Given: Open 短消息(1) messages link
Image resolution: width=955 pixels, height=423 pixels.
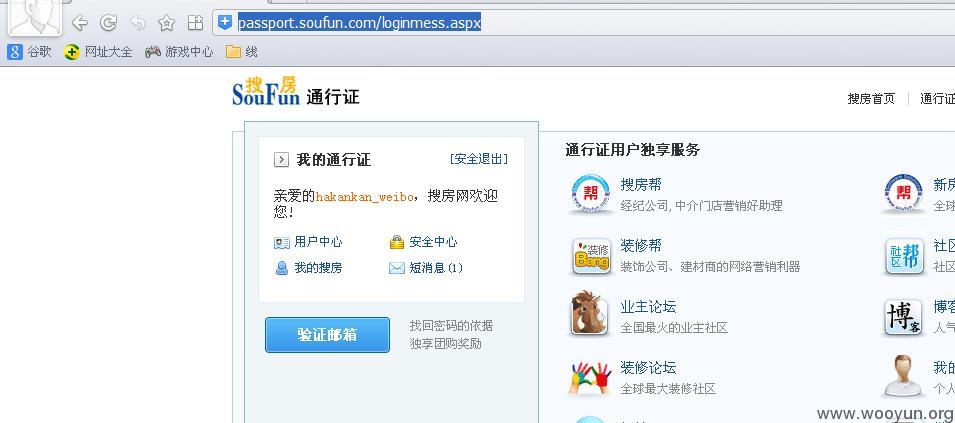Looking at the screenshot, I should (x=436, y=268).
